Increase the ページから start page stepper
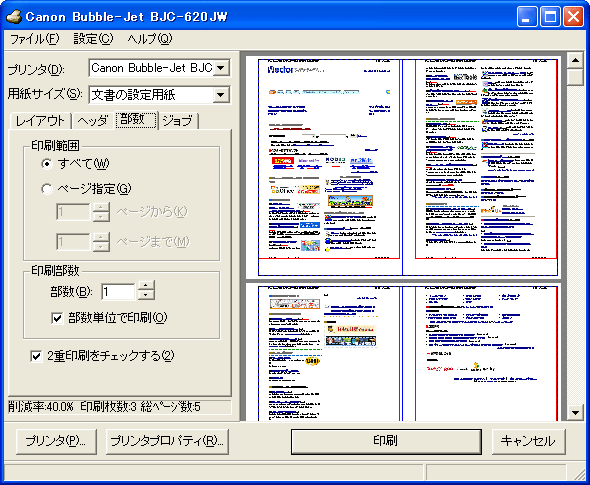 tap(101, 207)
